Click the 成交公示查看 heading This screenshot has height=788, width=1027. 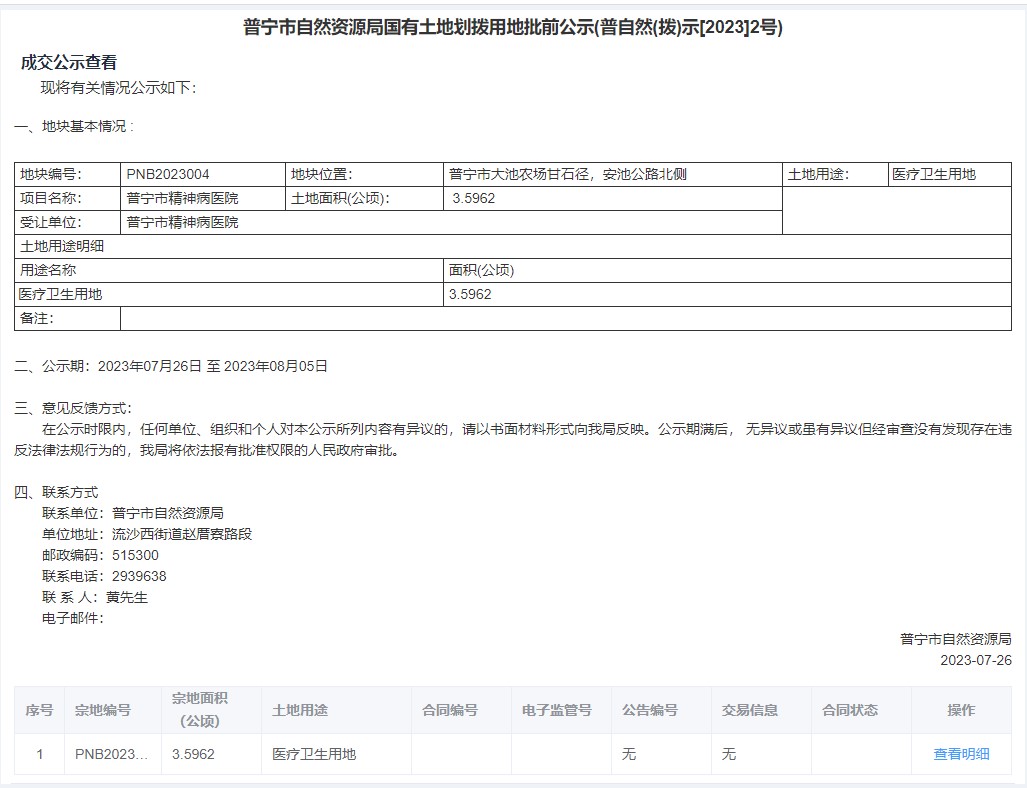pos(69,62)
